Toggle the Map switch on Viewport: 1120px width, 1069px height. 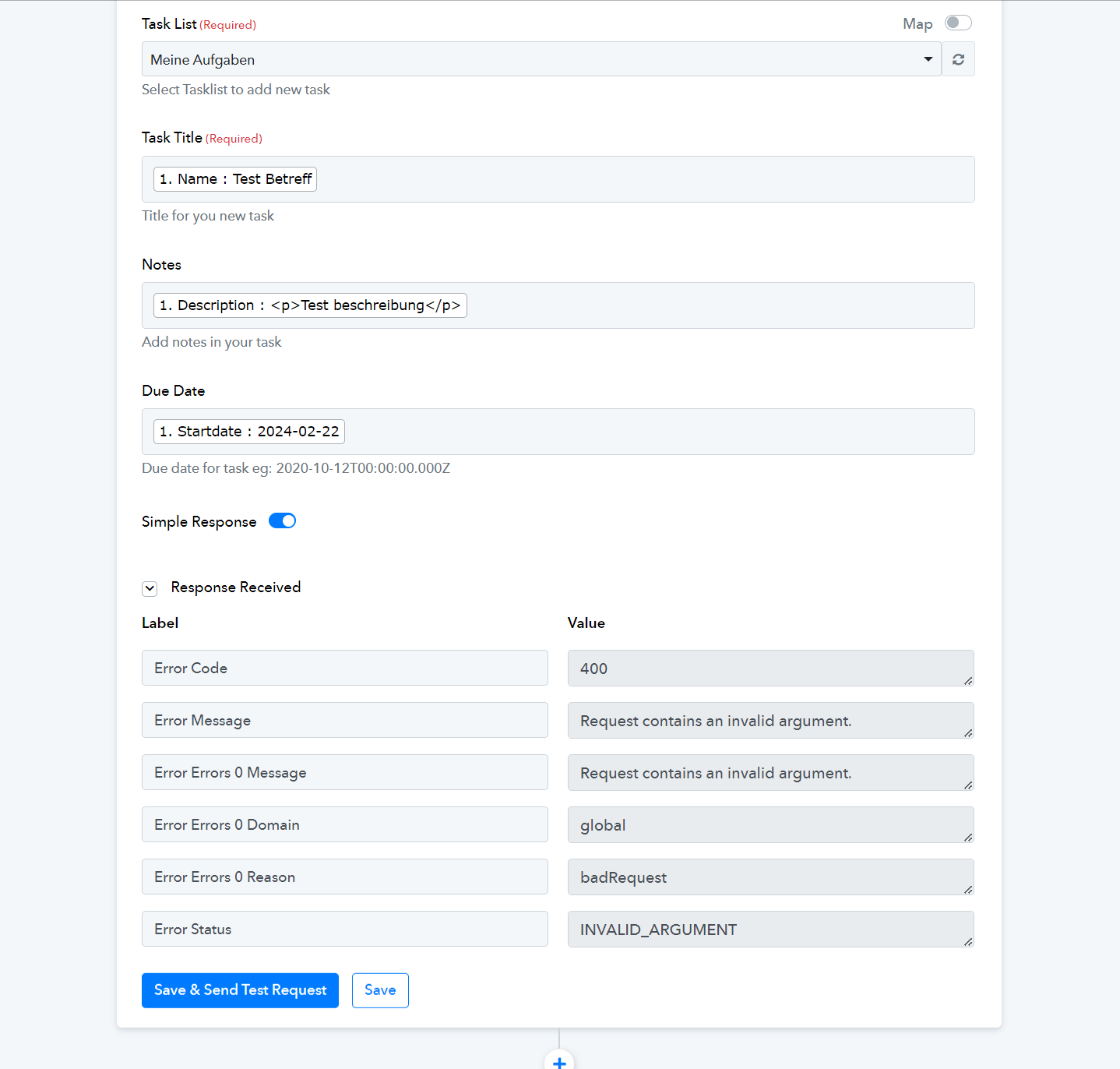pyautogui.click(x=958, y=23)
